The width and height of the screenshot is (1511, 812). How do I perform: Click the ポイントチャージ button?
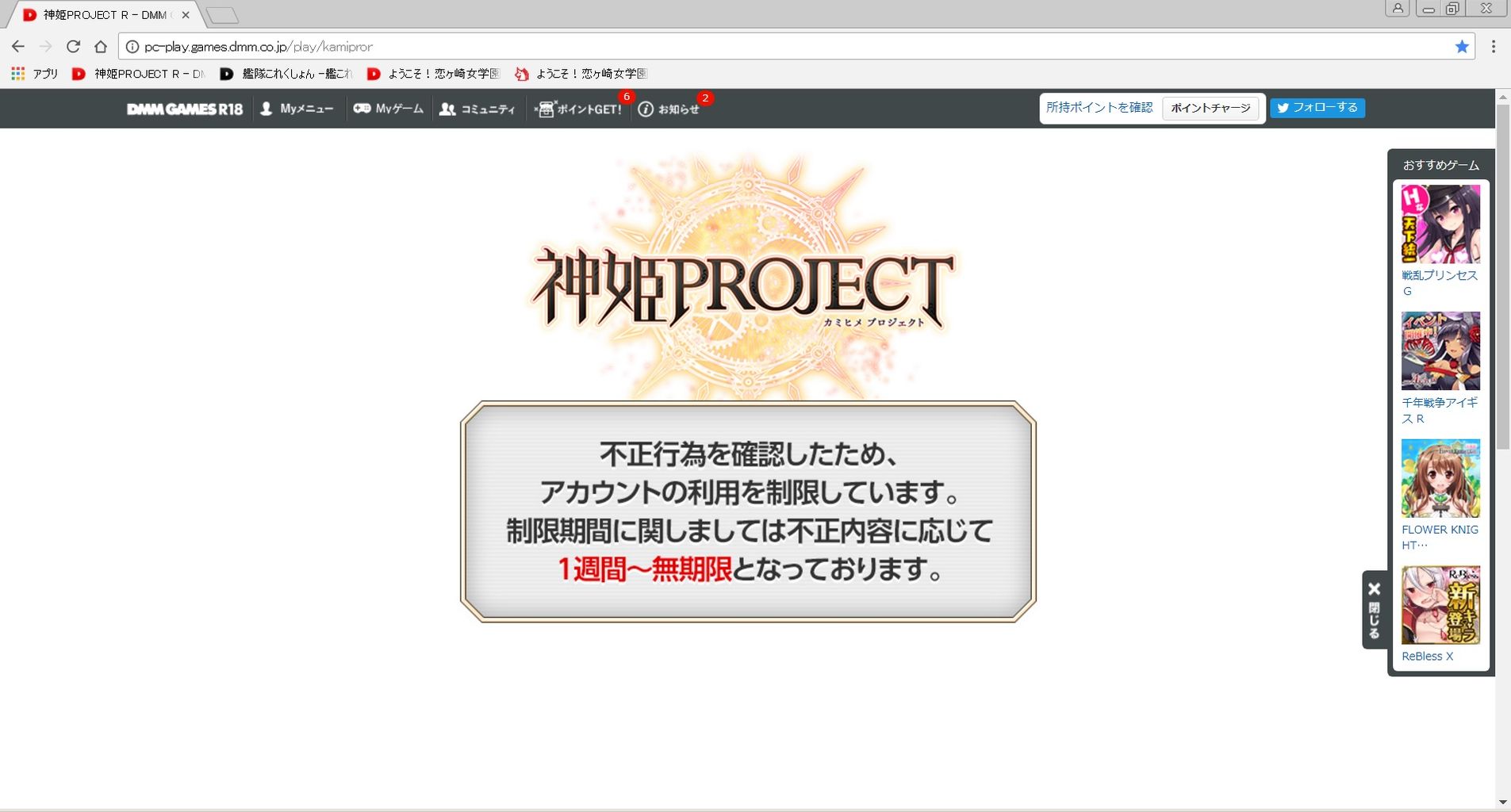point(1210,109)
